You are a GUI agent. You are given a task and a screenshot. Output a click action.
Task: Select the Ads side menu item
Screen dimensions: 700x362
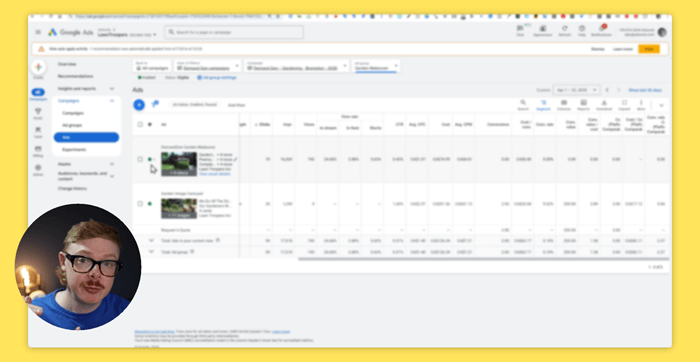click(x=86, y=137)
